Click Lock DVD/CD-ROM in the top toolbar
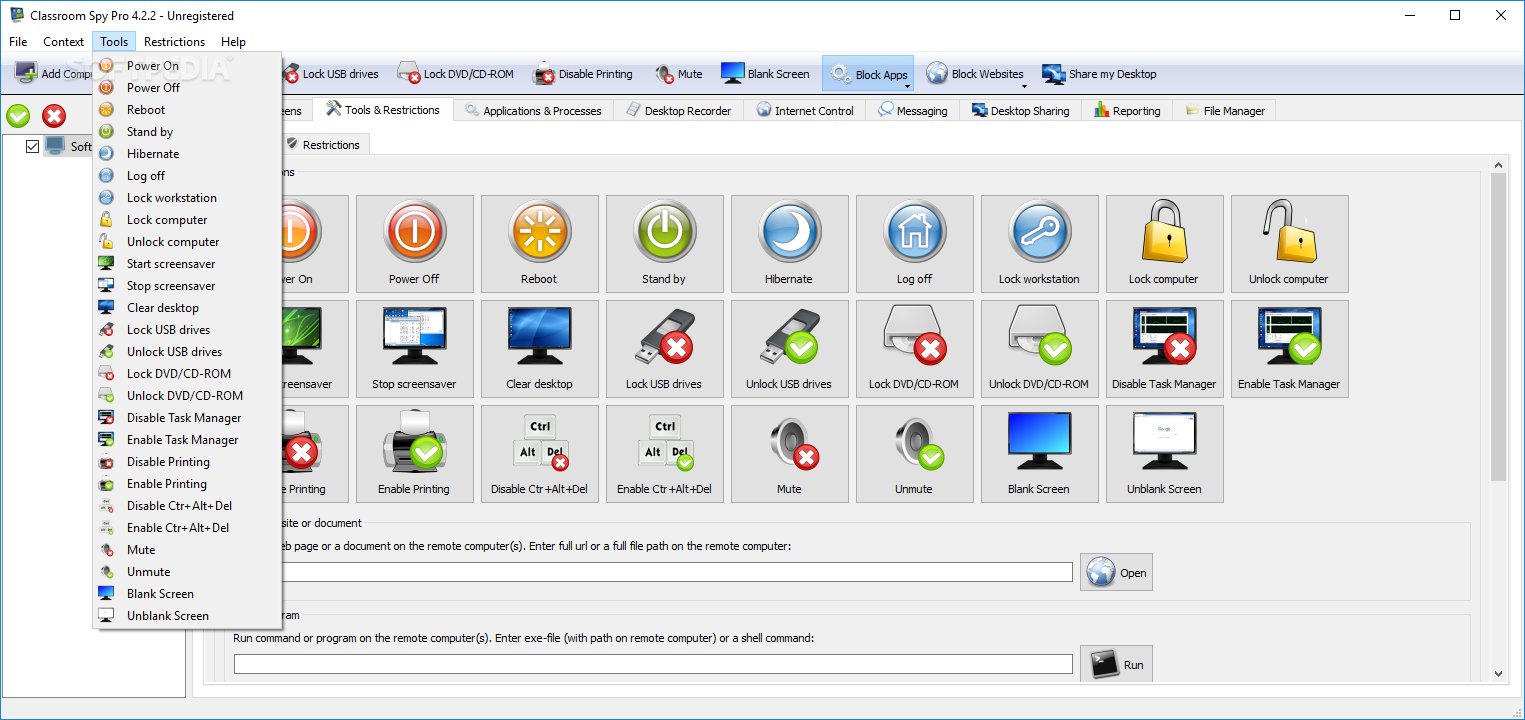 (456, 74)
